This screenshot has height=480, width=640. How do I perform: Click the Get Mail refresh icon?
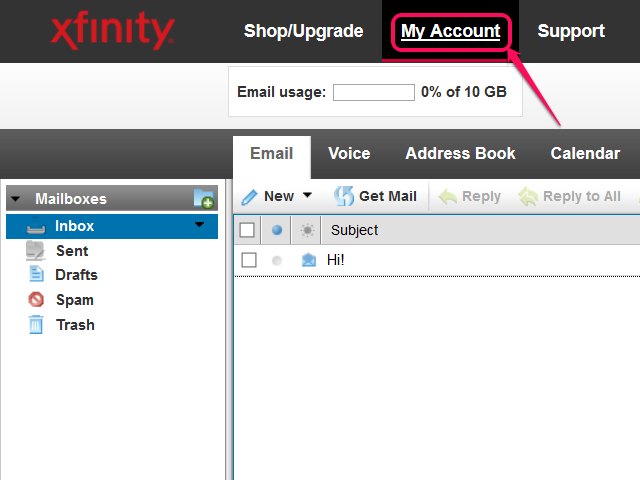(x=344, y=196)
